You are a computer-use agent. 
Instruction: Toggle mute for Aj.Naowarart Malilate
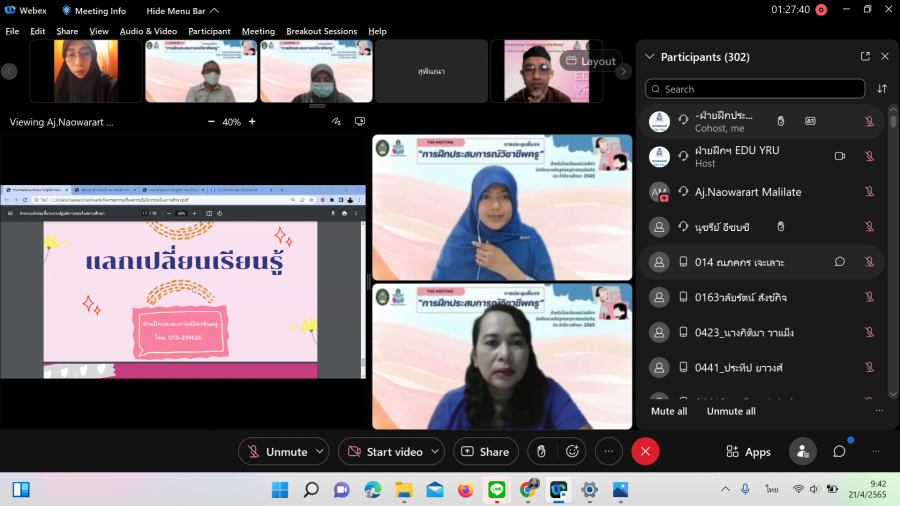pyautogui.click(x=869, y=192)
